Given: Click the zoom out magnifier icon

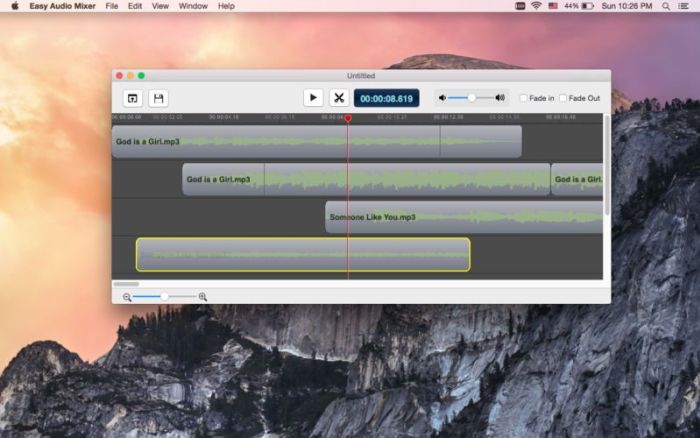Looking at the screenshot, I should point(127,297).
